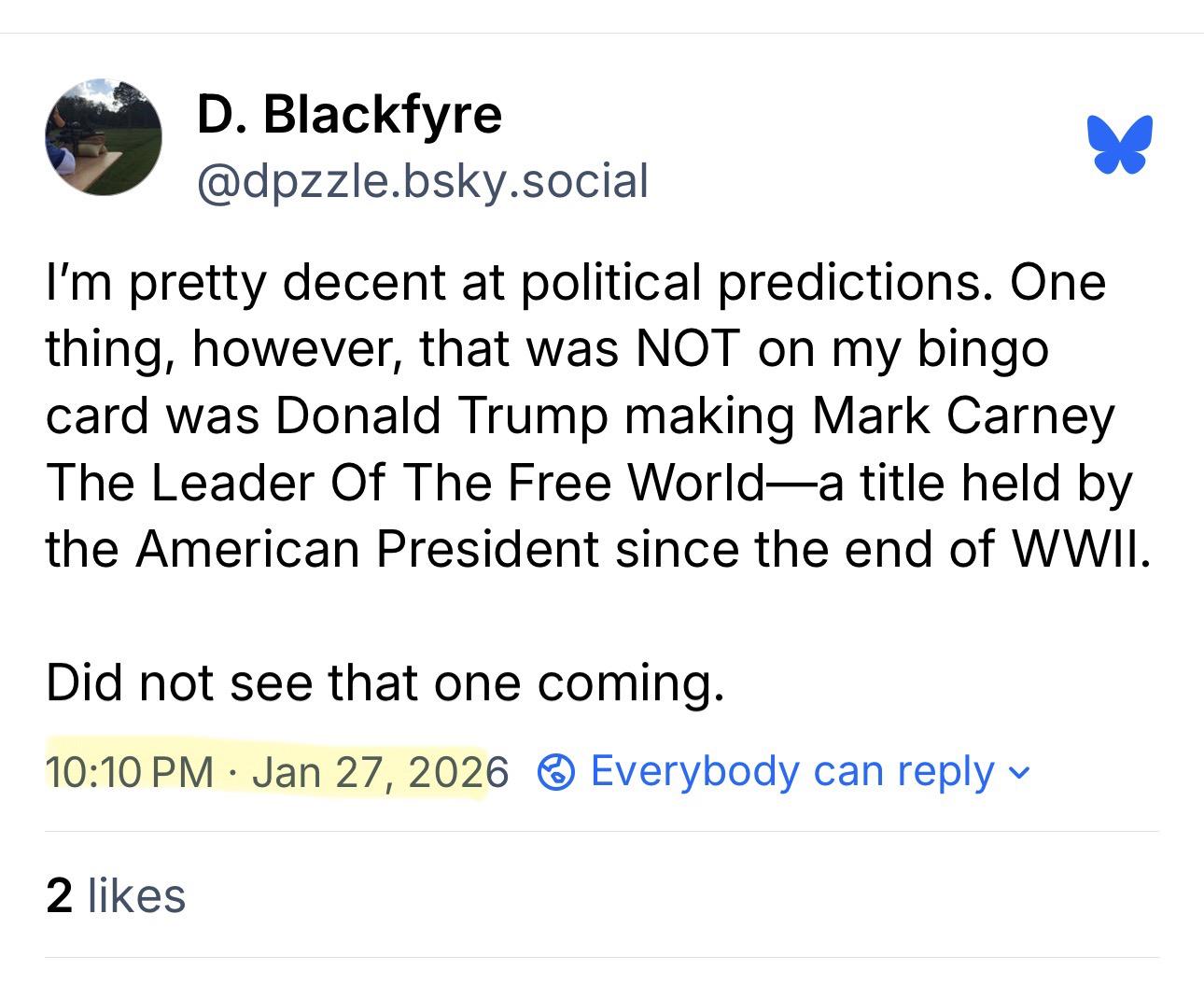Click the 10:10 PM post time

[x=129, y=772]
